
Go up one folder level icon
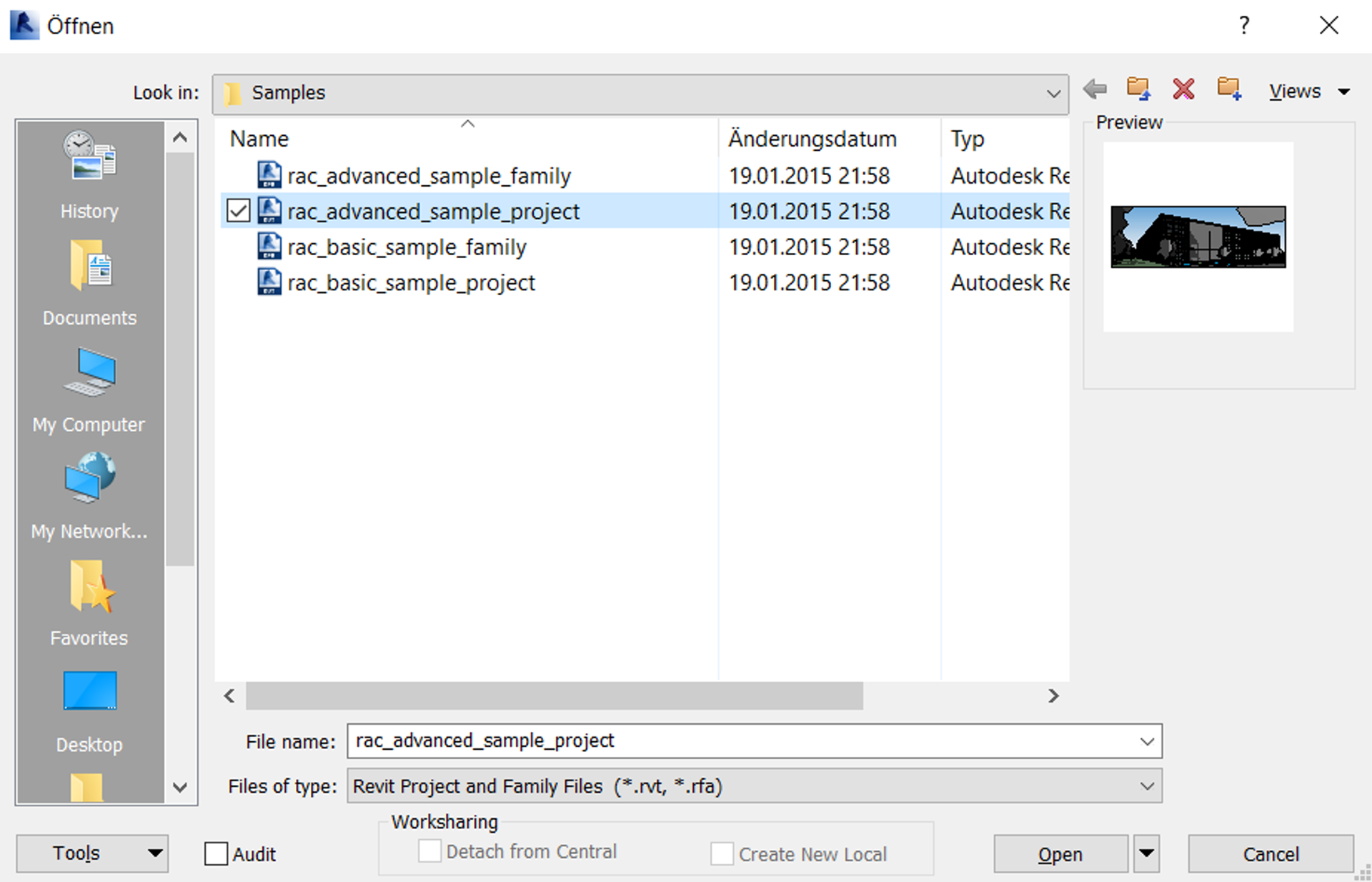click(x=1138, y=89)
